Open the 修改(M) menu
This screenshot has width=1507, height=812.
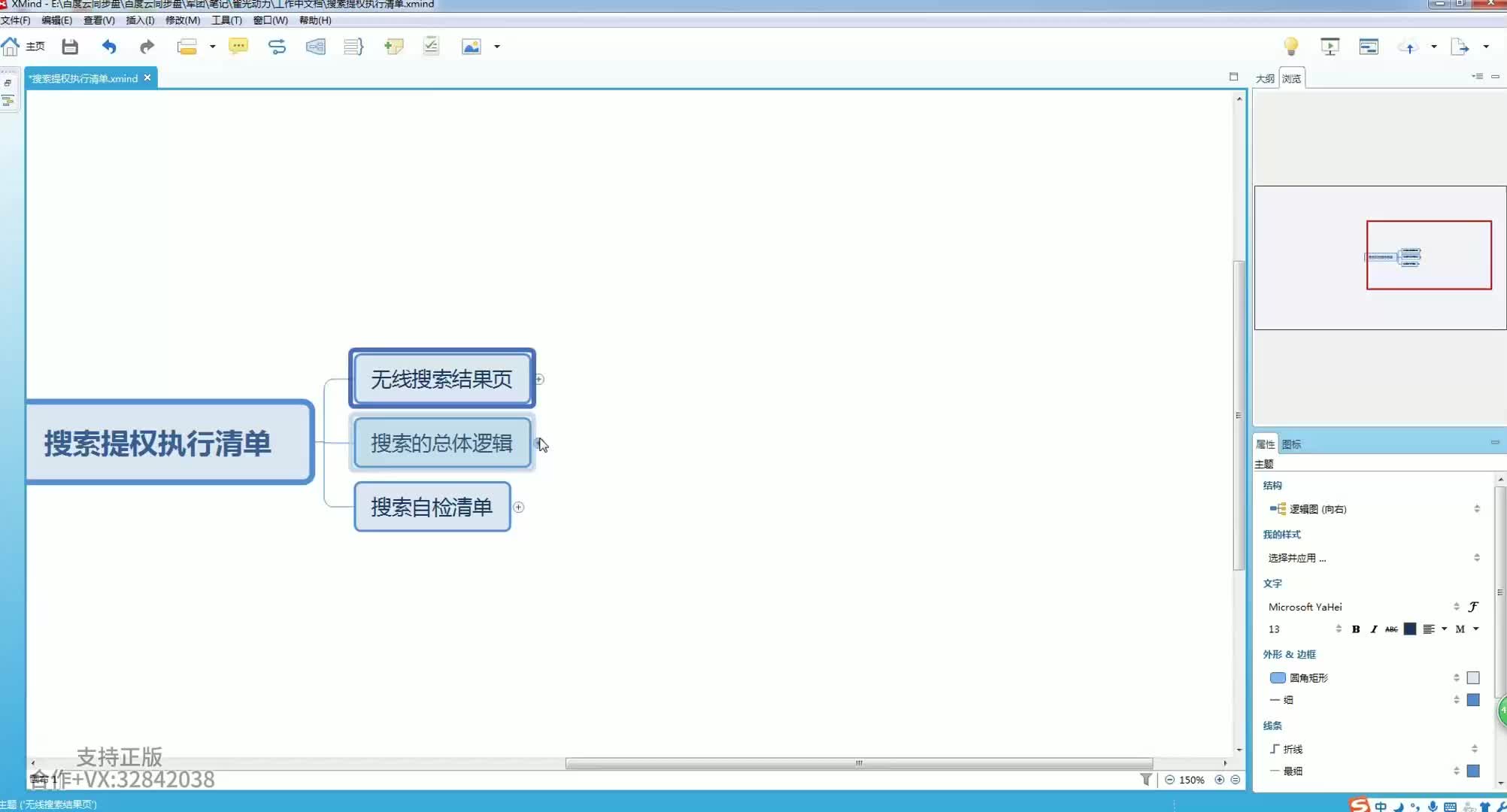click(183, 20)
